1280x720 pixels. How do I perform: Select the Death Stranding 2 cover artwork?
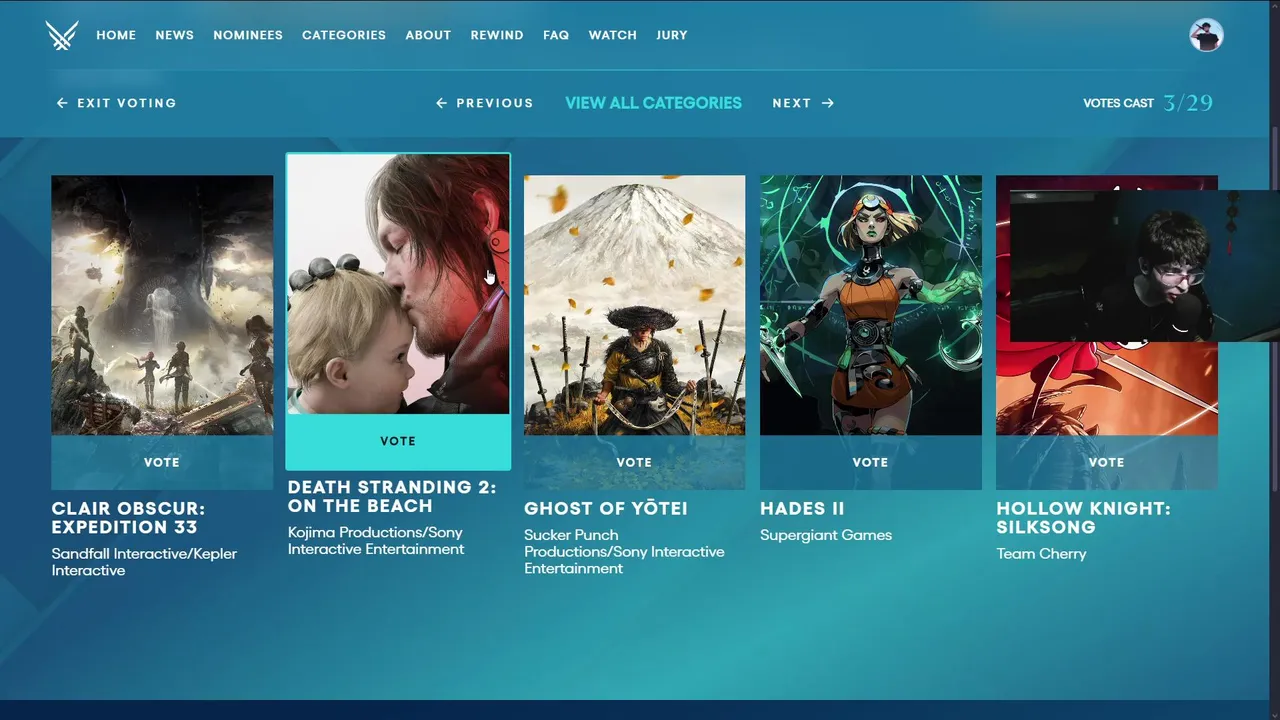click(x=398, y=284)
